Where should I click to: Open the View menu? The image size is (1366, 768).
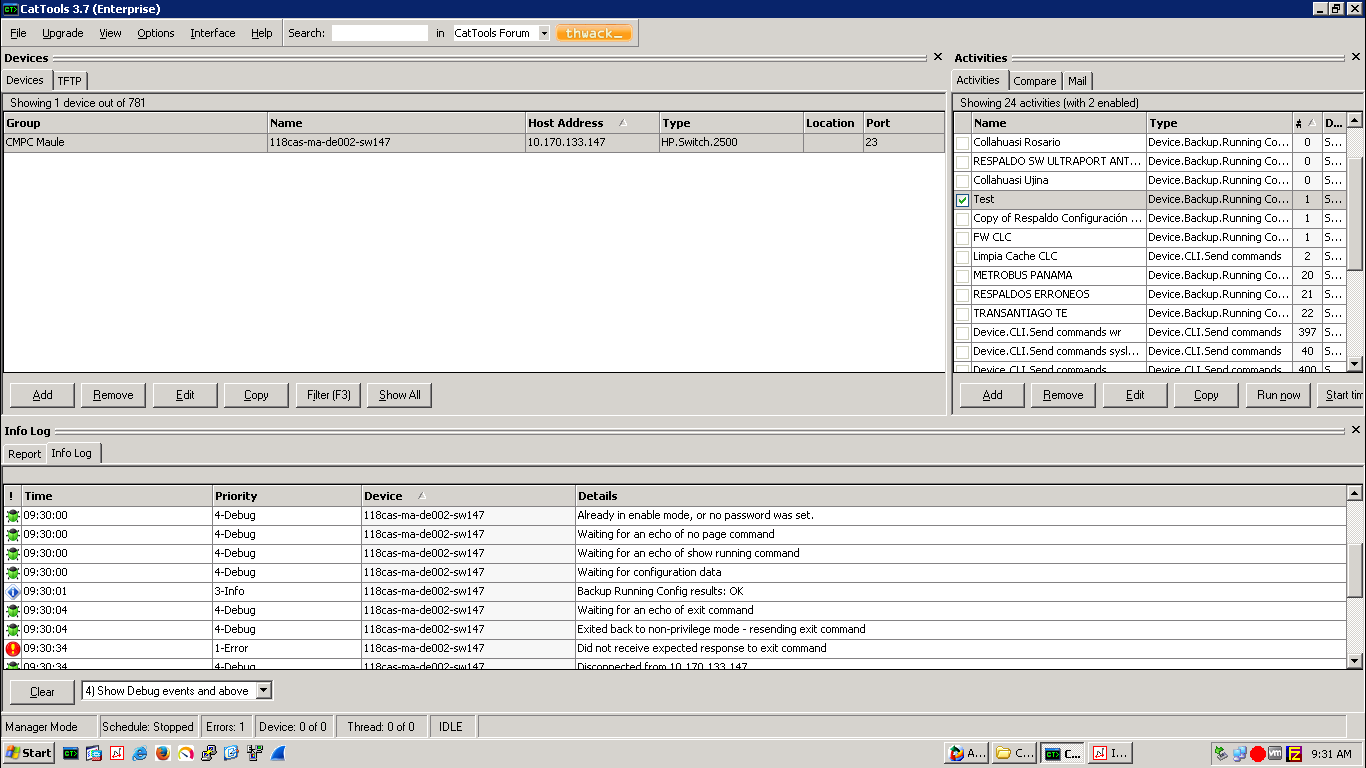(110, 33)
